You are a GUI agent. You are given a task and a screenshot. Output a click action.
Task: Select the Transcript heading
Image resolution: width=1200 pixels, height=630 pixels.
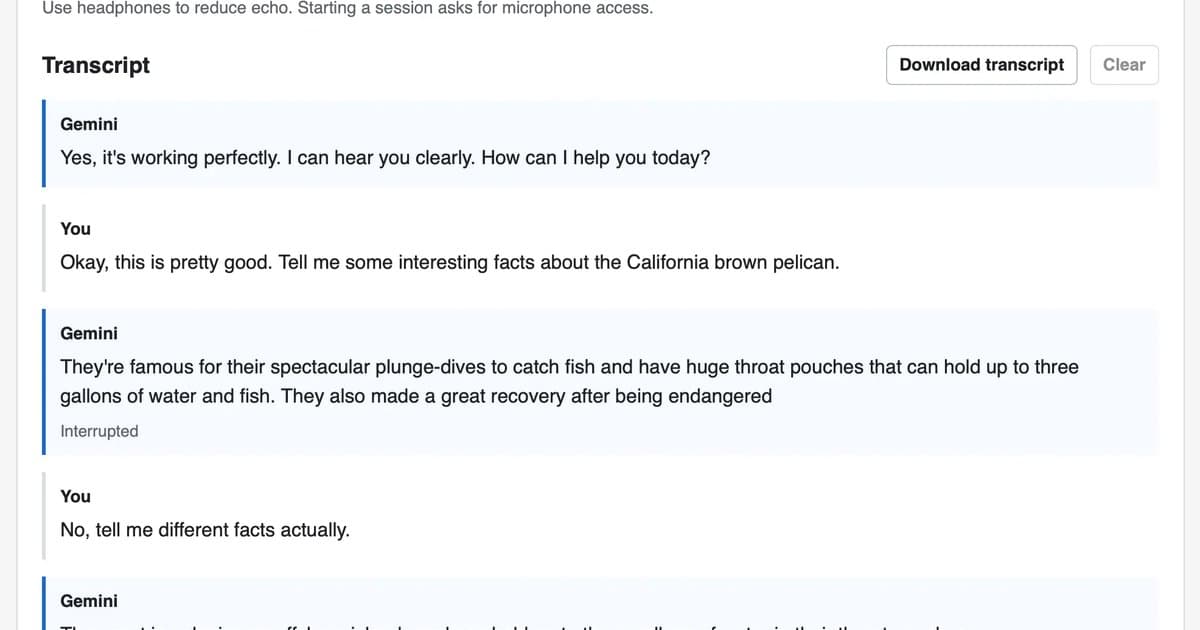[x=96, y=65]
